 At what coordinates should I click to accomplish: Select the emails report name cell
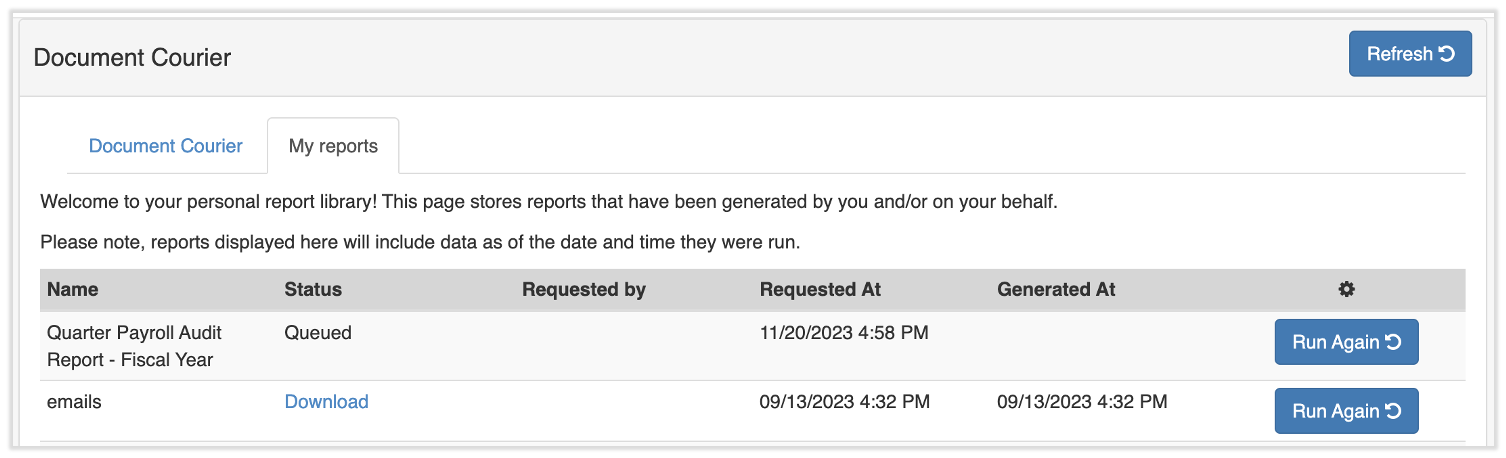(74, 402)
